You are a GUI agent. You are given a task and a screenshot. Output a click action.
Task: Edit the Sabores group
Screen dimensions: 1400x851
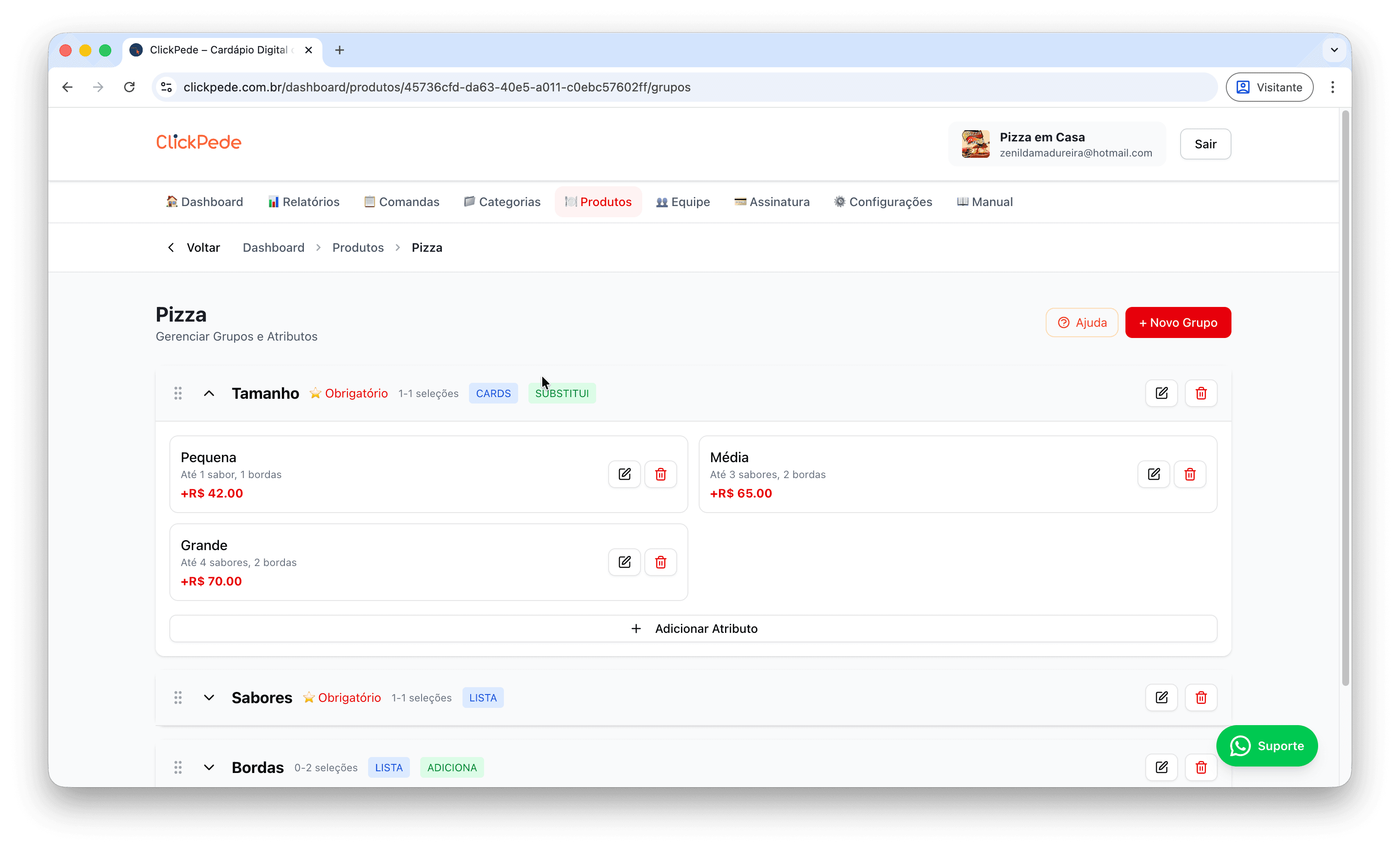[x=1161, y=698]
